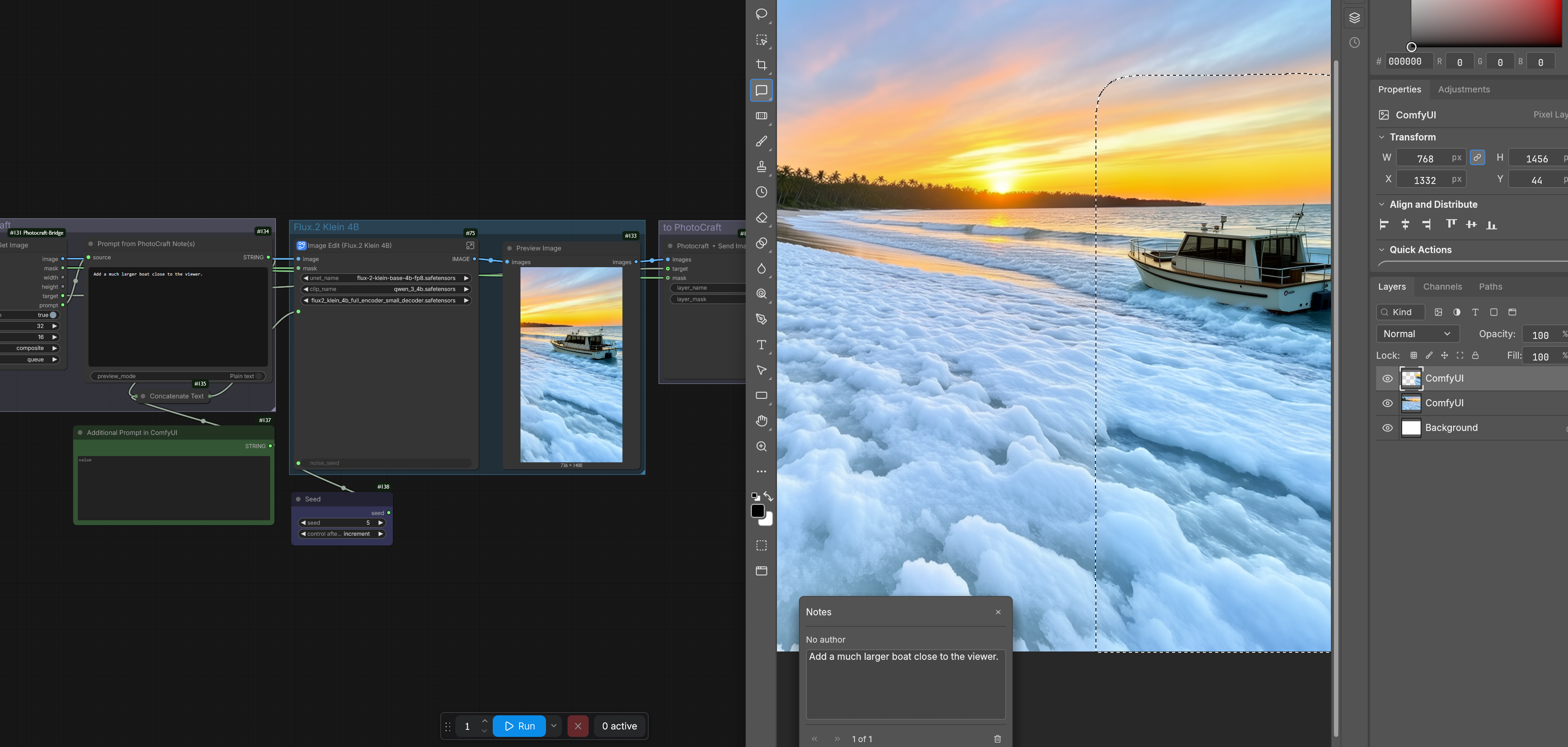Hide the Background layer
This screenshot has width=1568, height=747.
1387,428
